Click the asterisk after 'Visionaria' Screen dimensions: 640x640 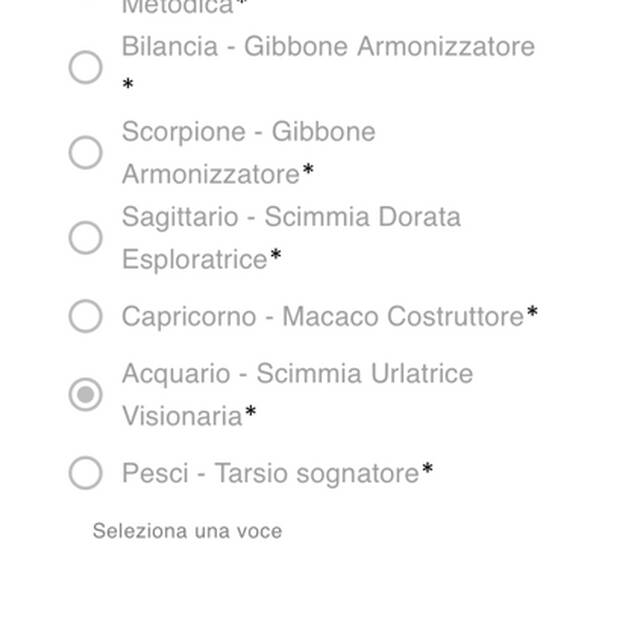click(251, 414)
